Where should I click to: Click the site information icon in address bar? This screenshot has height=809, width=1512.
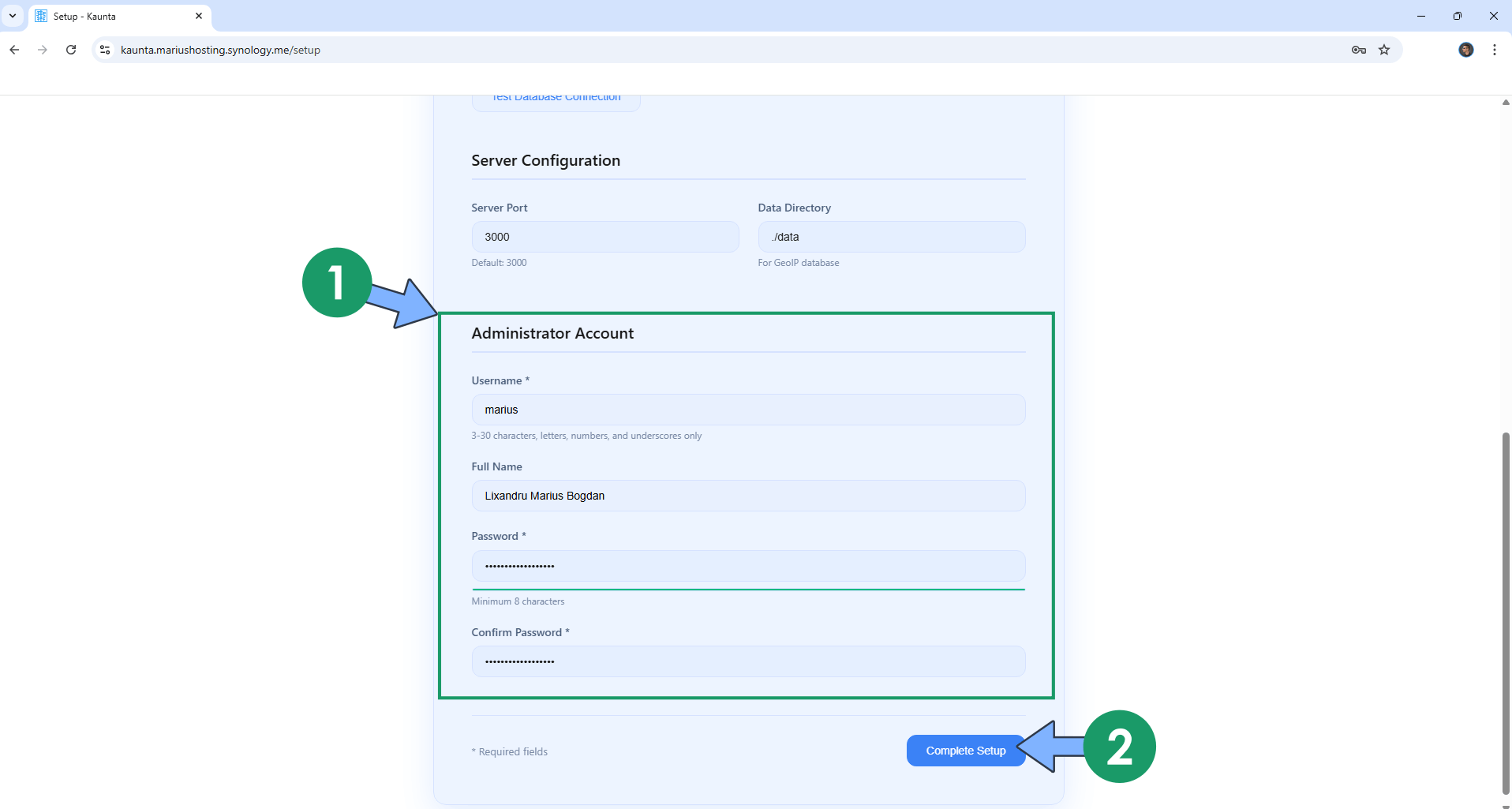104,50
